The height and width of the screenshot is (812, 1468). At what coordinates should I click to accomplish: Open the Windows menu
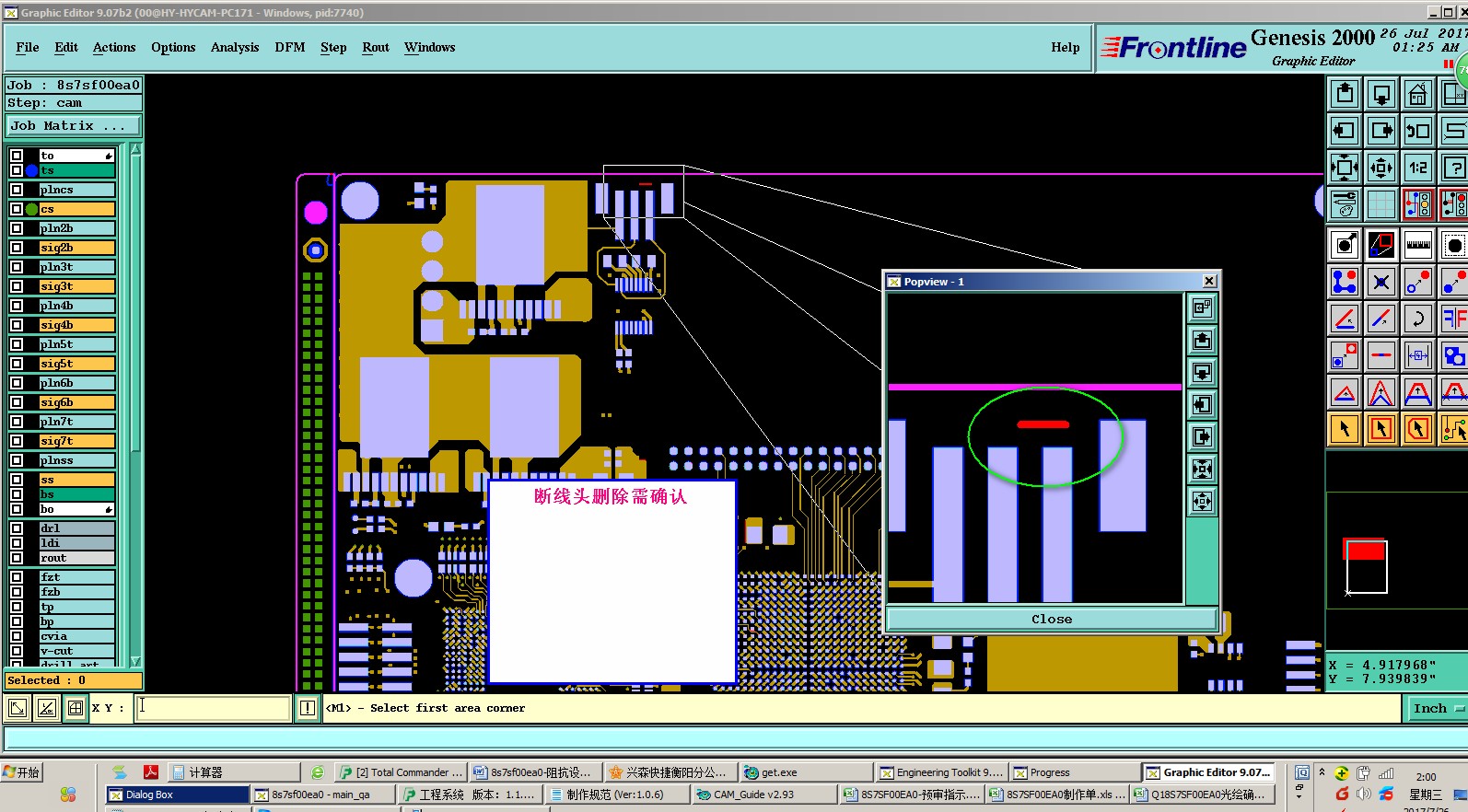coord(429,47)
